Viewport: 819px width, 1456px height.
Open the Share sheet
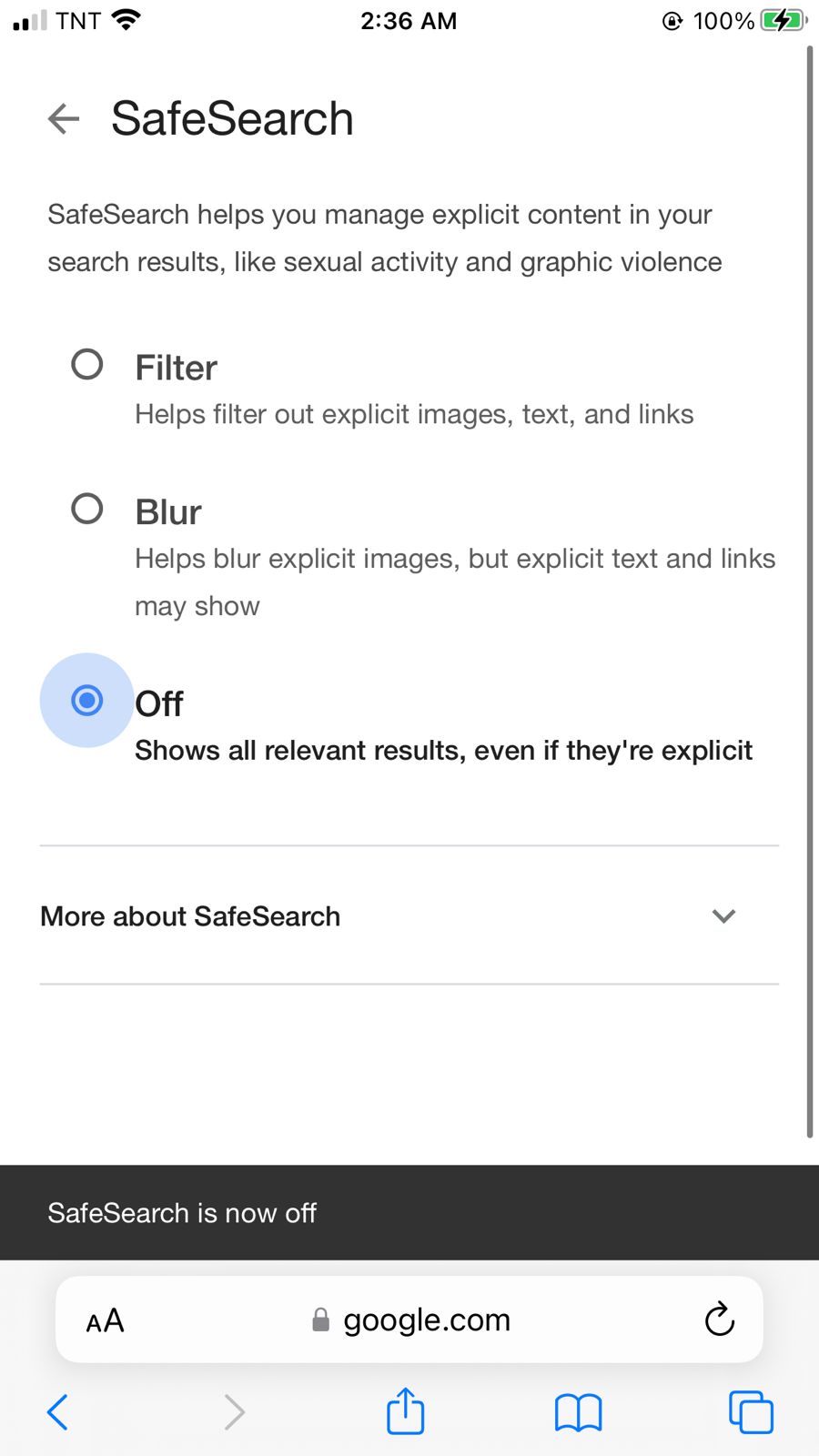click(x=405, y=1411)
